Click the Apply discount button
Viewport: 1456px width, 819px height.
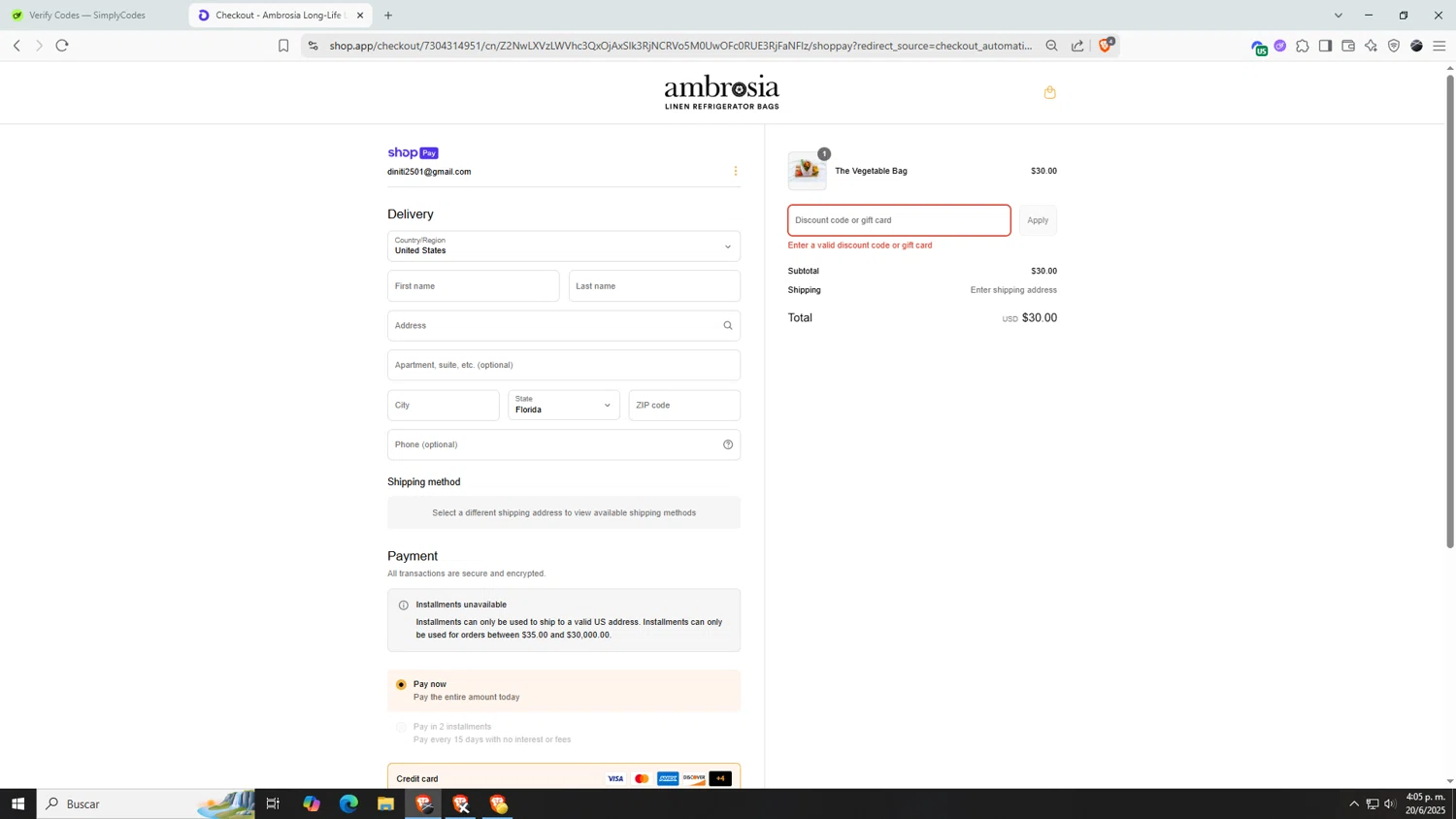pyautogui.click(x=1038, y=220)
